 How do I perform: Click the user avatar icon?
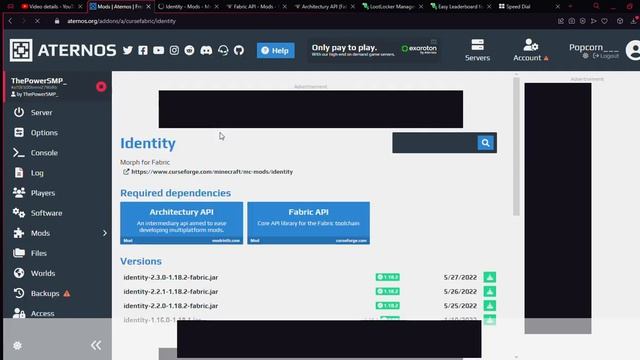tap(633, 50)
